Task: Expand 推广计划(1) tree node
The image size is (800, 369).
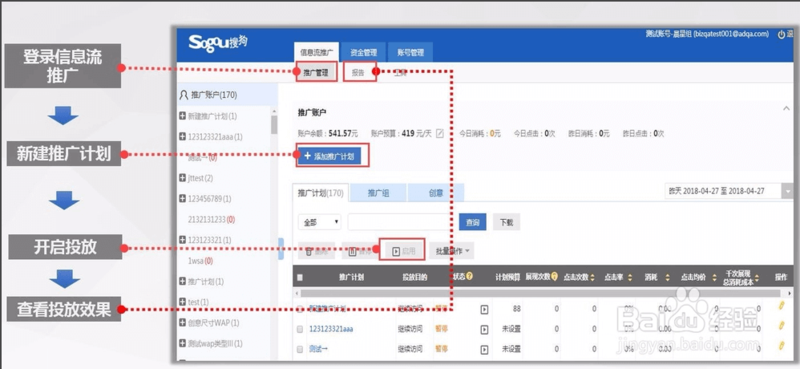Action: pos(183,281)
